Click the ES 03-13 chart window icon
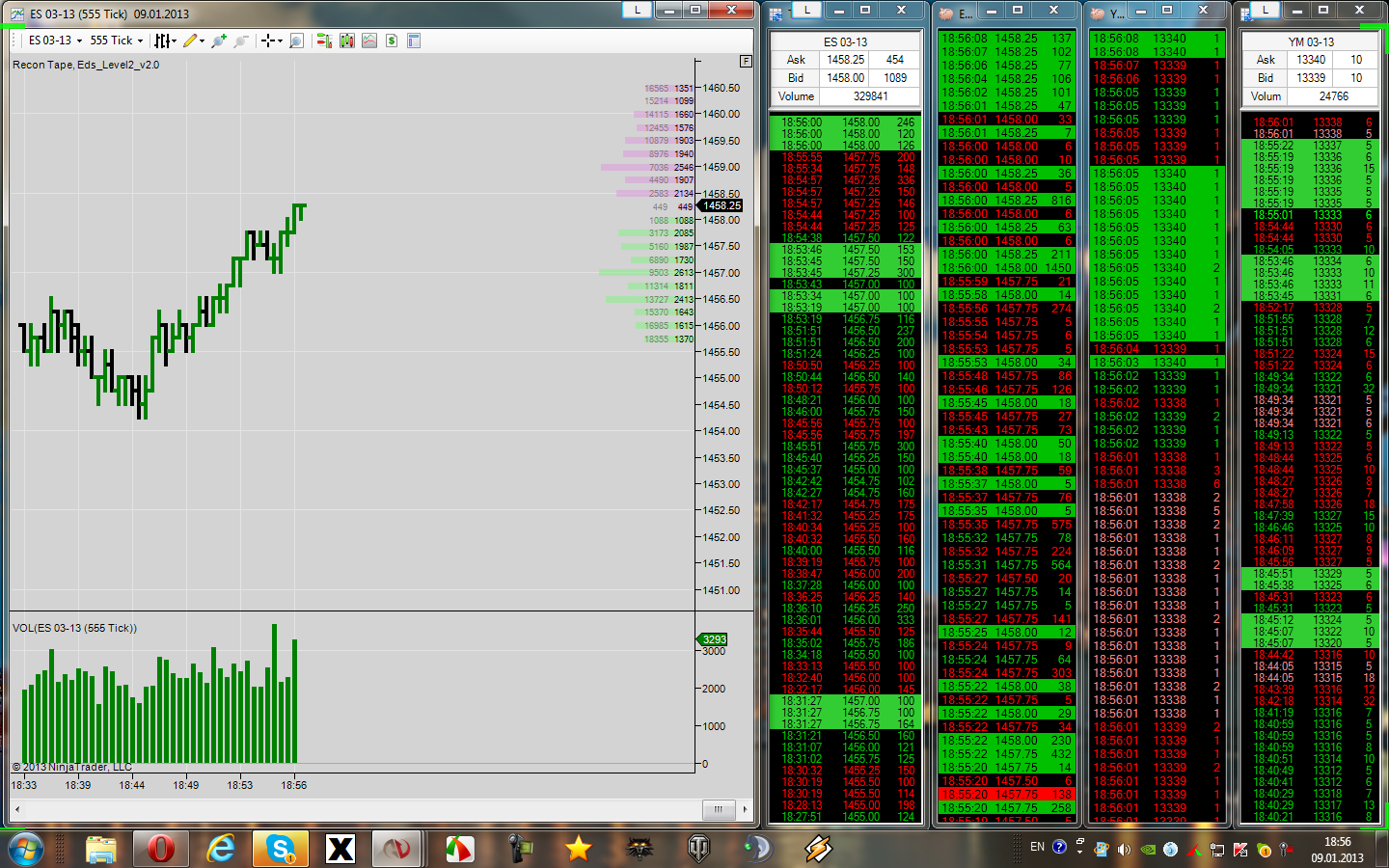This screenshot has height=868, width=1389. [x=16, y=14]
